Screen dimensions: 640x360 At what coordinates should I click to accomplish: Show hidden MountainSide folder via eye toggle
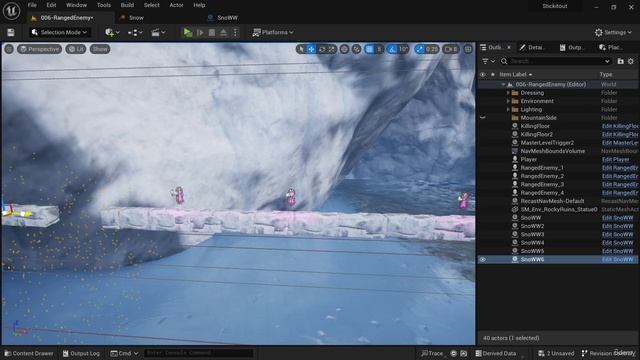click(483, 118)
